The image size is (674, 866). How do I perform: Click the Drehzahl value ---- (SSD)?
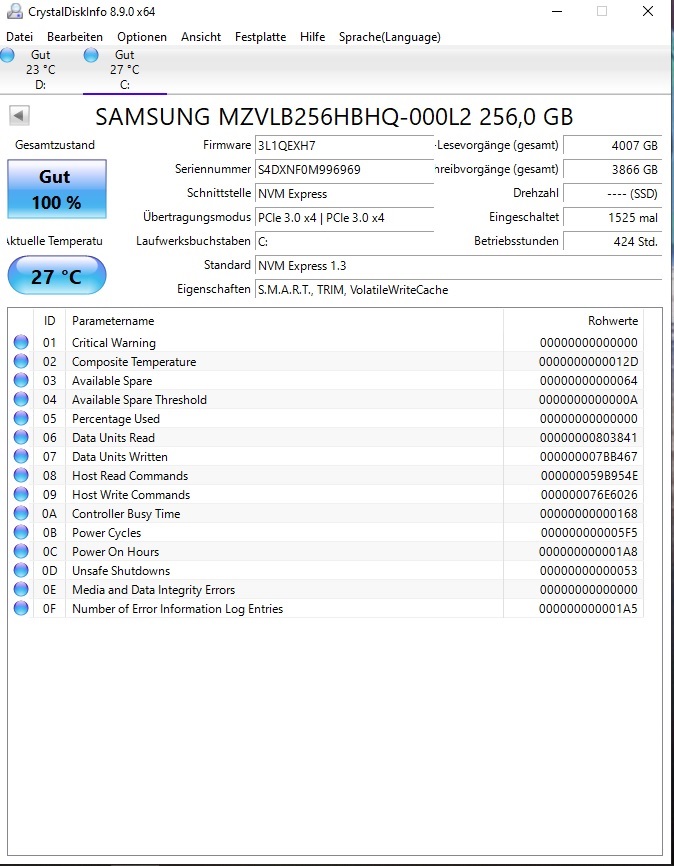(613, 194)
